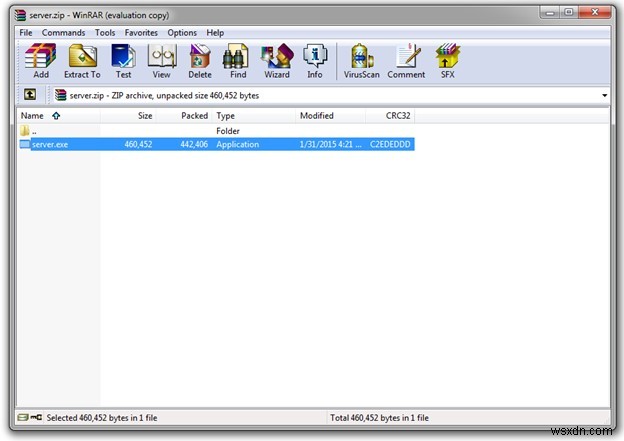Sort by the Name column header
The width and height of the screenshot is (624, 441).
[x=58, y=116]
